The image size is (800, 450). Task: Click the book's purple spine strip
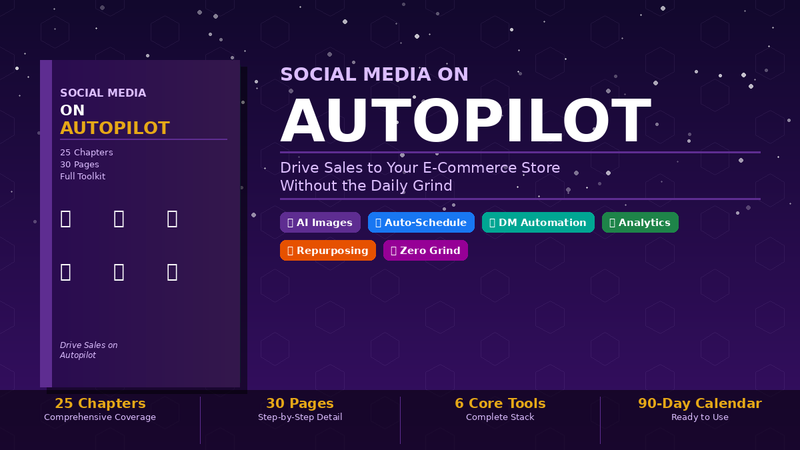(x=46, y=223)
